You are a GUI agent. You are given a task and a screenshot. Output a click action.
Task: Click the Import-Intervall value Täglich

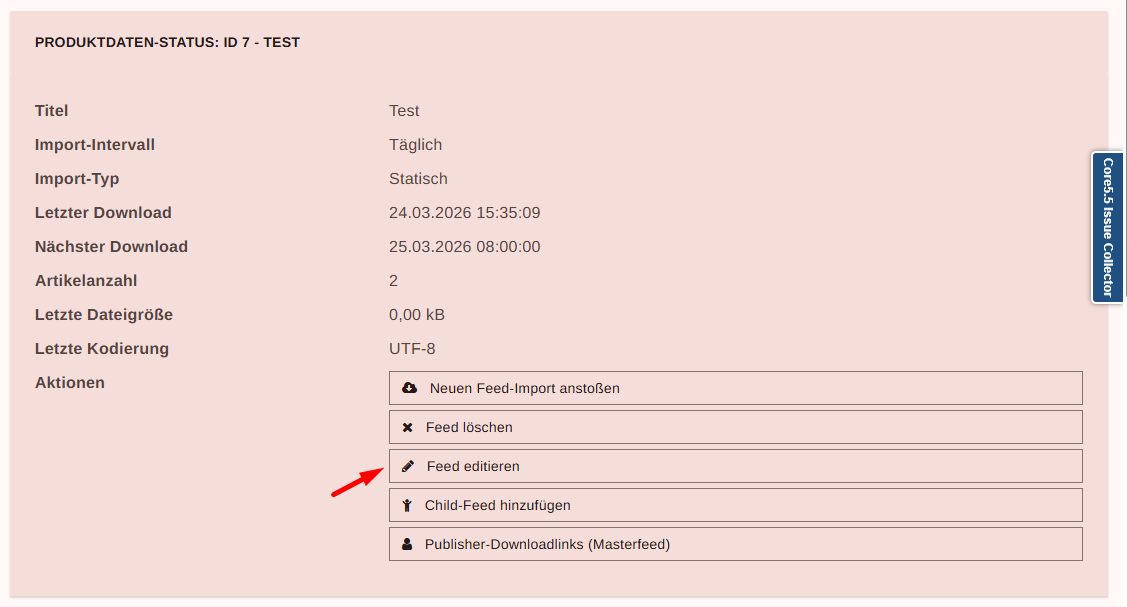(x=415, y=145)
